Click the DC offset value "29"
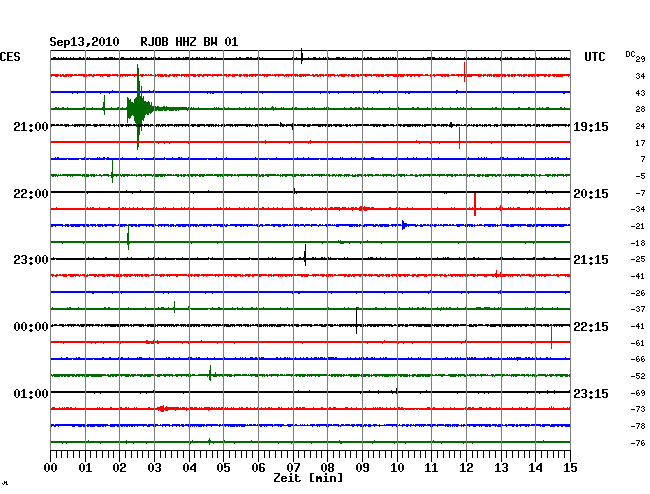650x494 pixels. 640,59
